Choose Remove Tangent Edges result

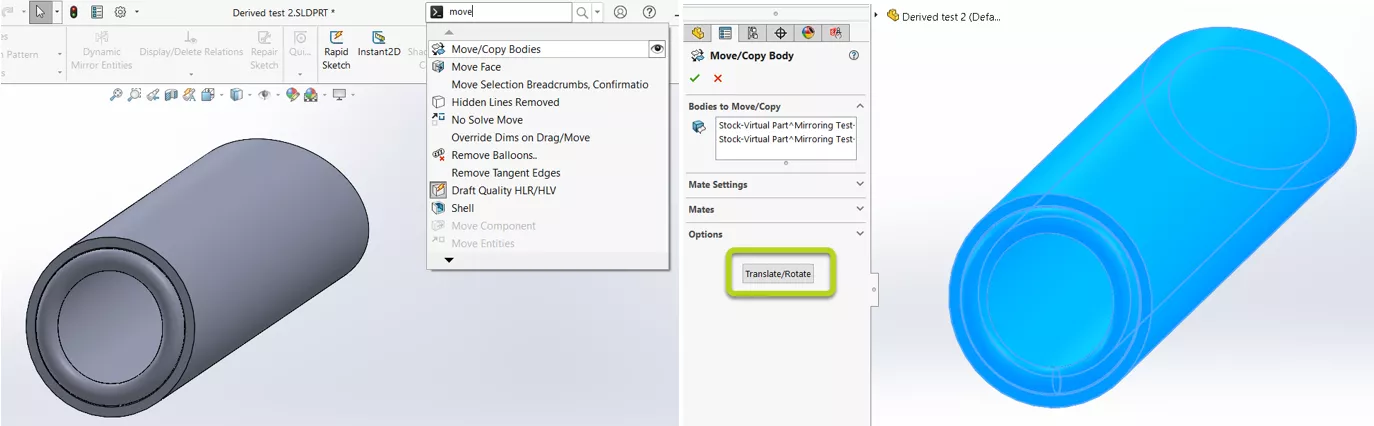click(548, 173)
